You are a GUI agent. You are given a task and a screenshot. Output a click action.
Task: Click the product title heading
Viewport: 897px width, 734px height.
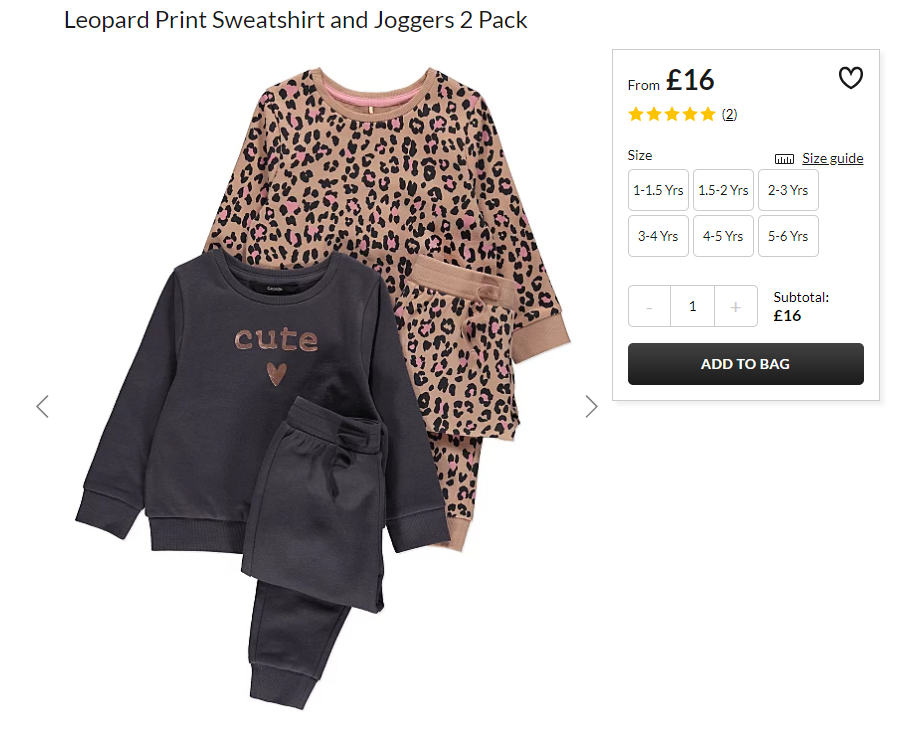tap(295, 20)
